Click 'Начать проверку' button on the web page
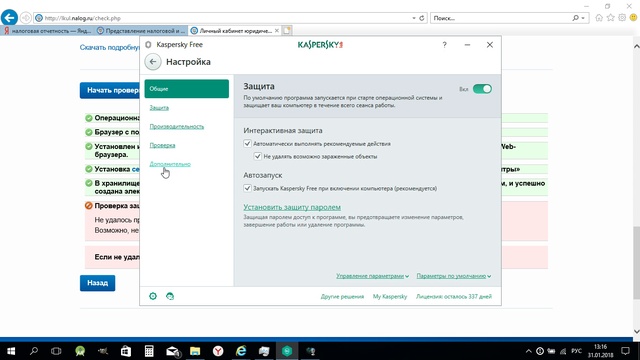The width and height of the screenshot is (640, 360). (110, 91)
